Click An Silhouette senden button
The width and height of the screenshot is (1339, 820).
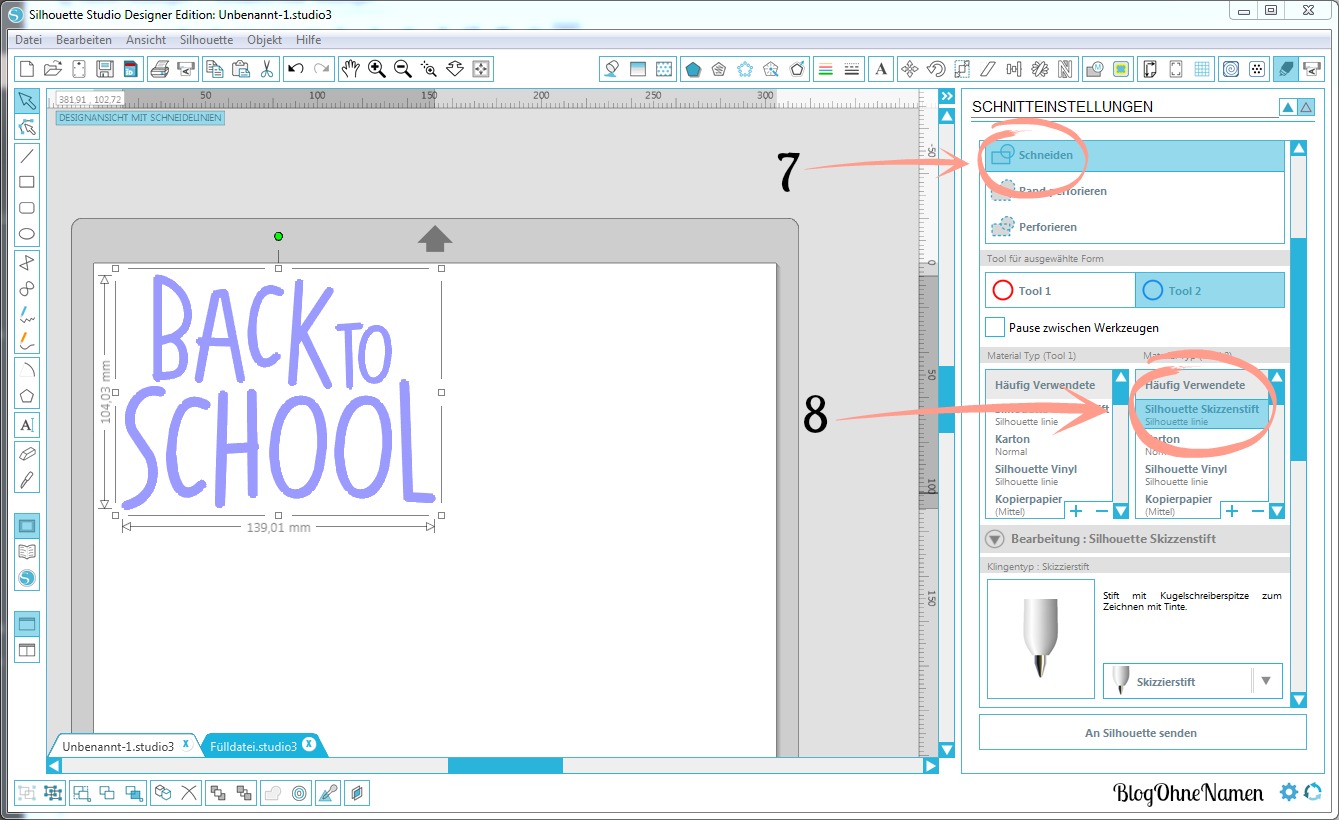point(1141,733)
